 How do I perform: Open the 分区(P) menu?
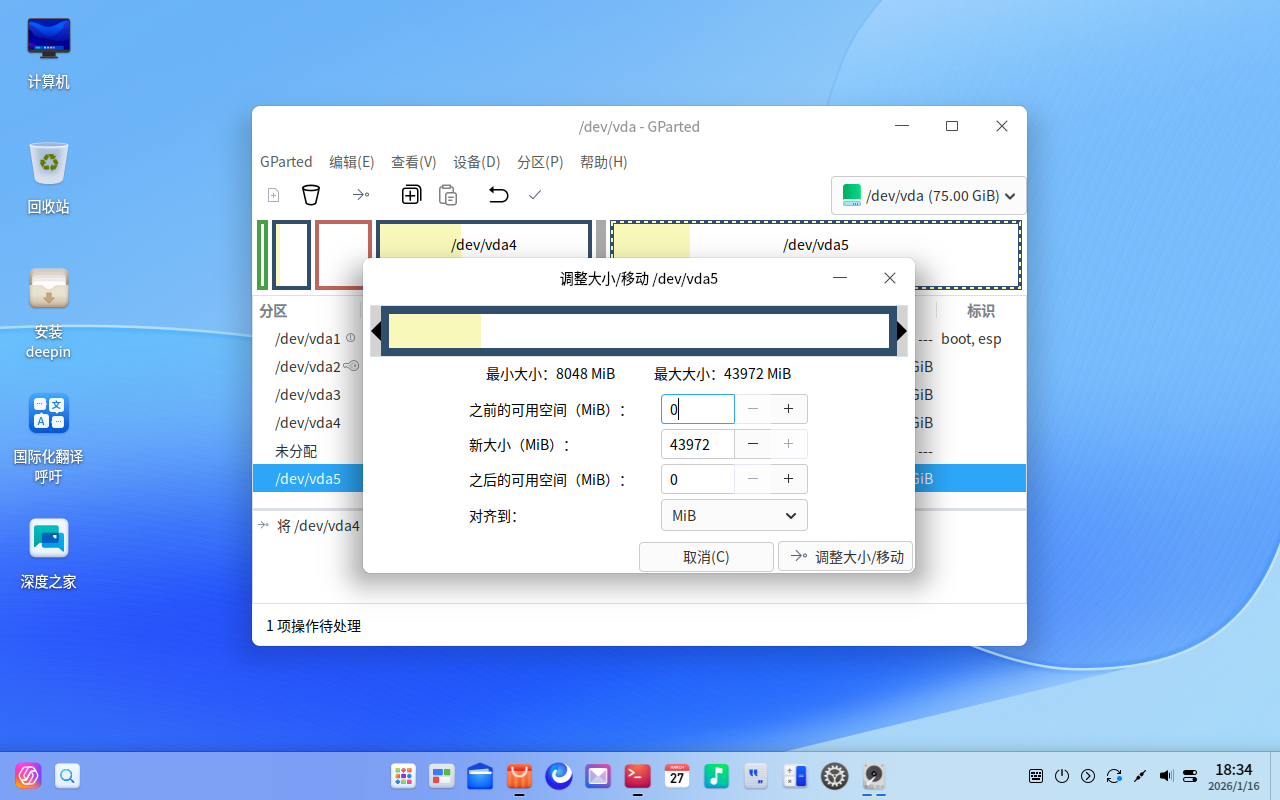[x=540, y=161]
